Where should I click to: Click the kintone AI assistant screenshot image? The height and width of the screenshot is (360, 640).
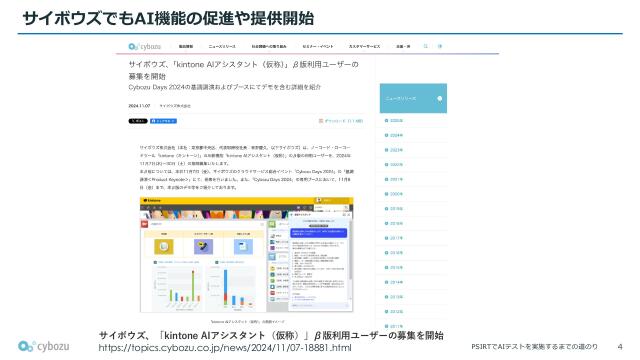[247, 255]
